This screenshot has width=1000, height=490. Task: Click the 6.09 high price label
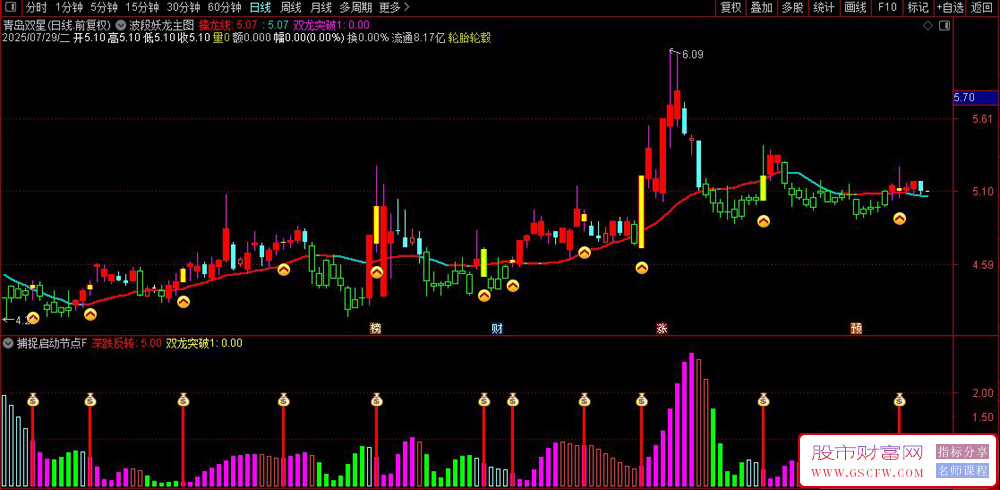coord(692,55)
